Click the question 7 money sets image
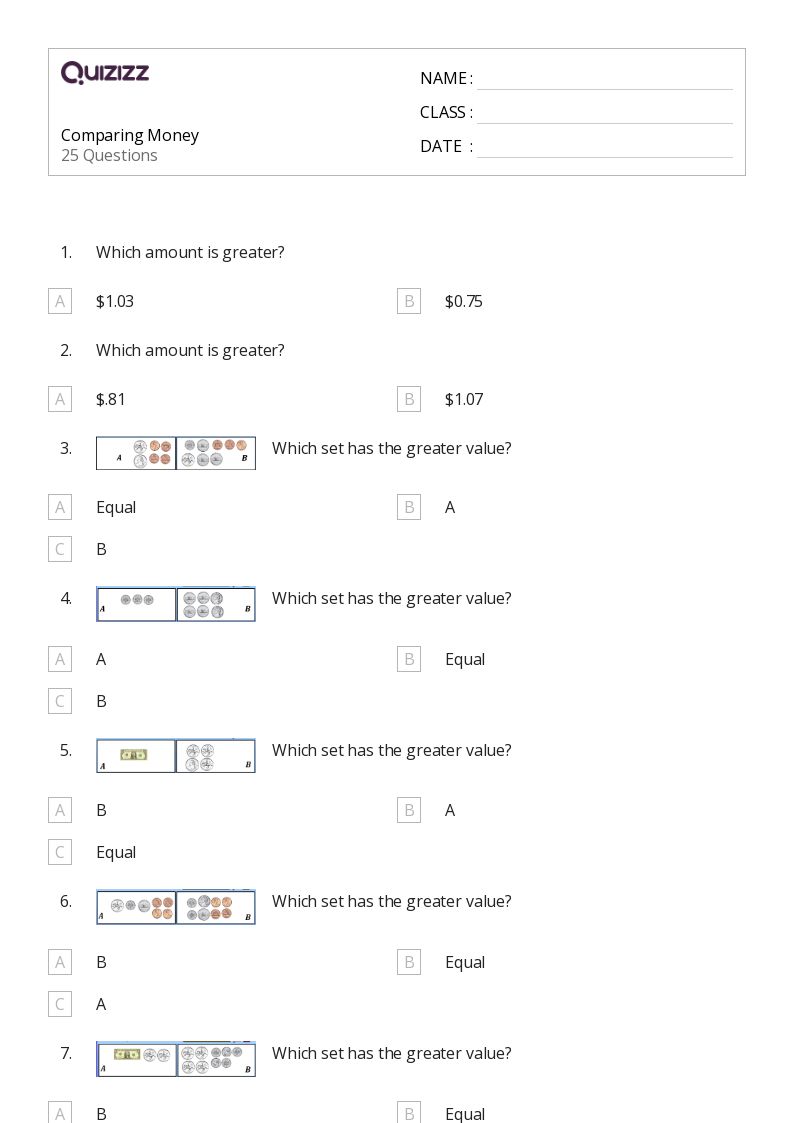 (x=176, y=1059)
